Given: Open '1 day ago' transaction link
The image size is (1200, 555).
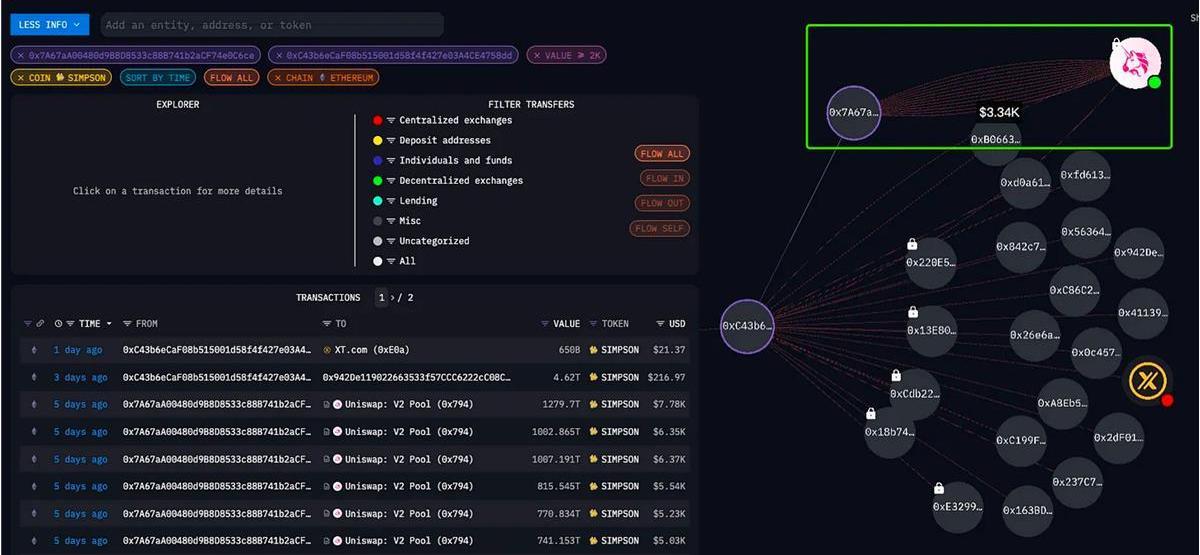Looking at the screenshot, I should coord(77,350).
